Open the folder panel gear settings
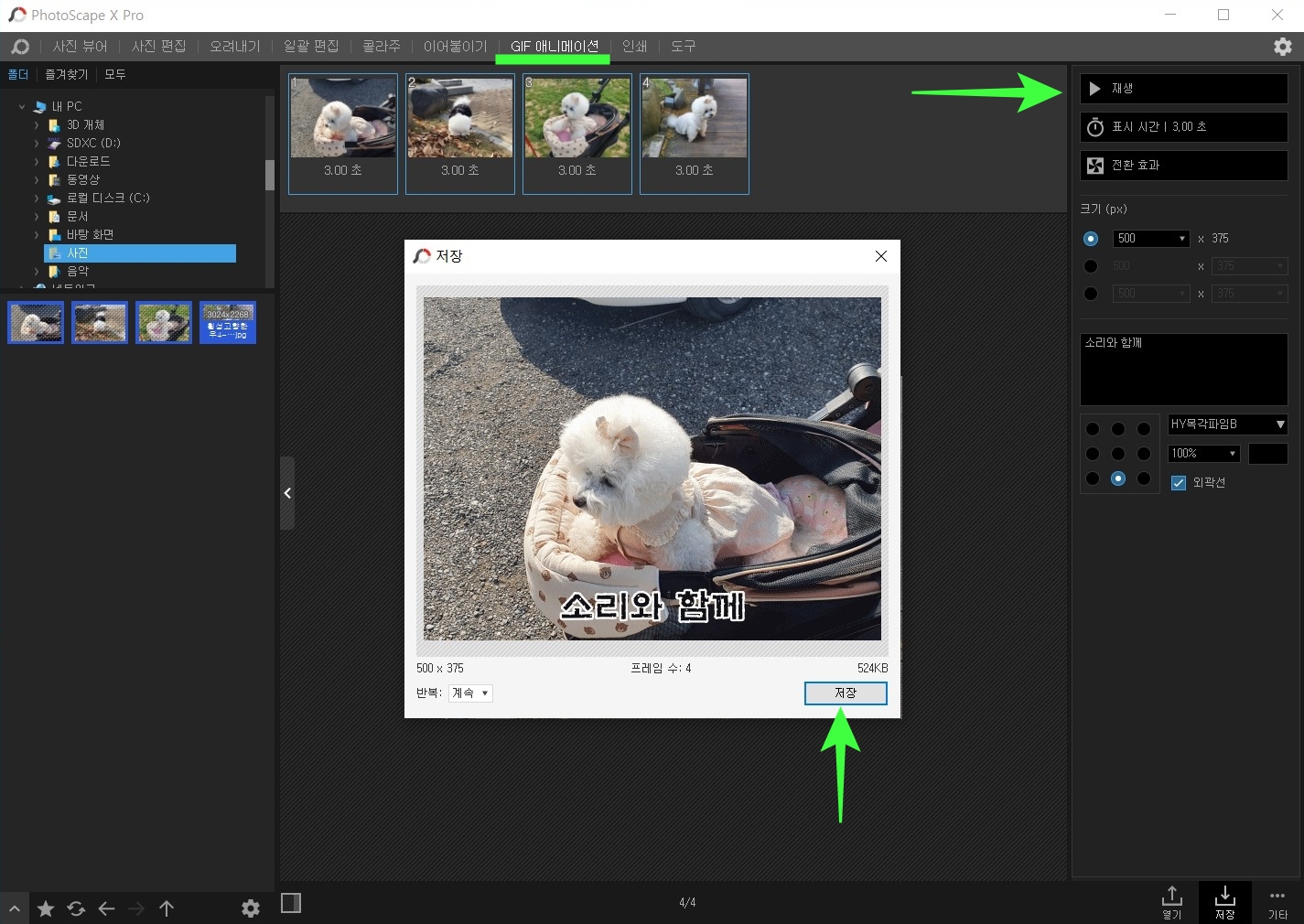Screen dimensions: 1304x924 pos(251,908)
